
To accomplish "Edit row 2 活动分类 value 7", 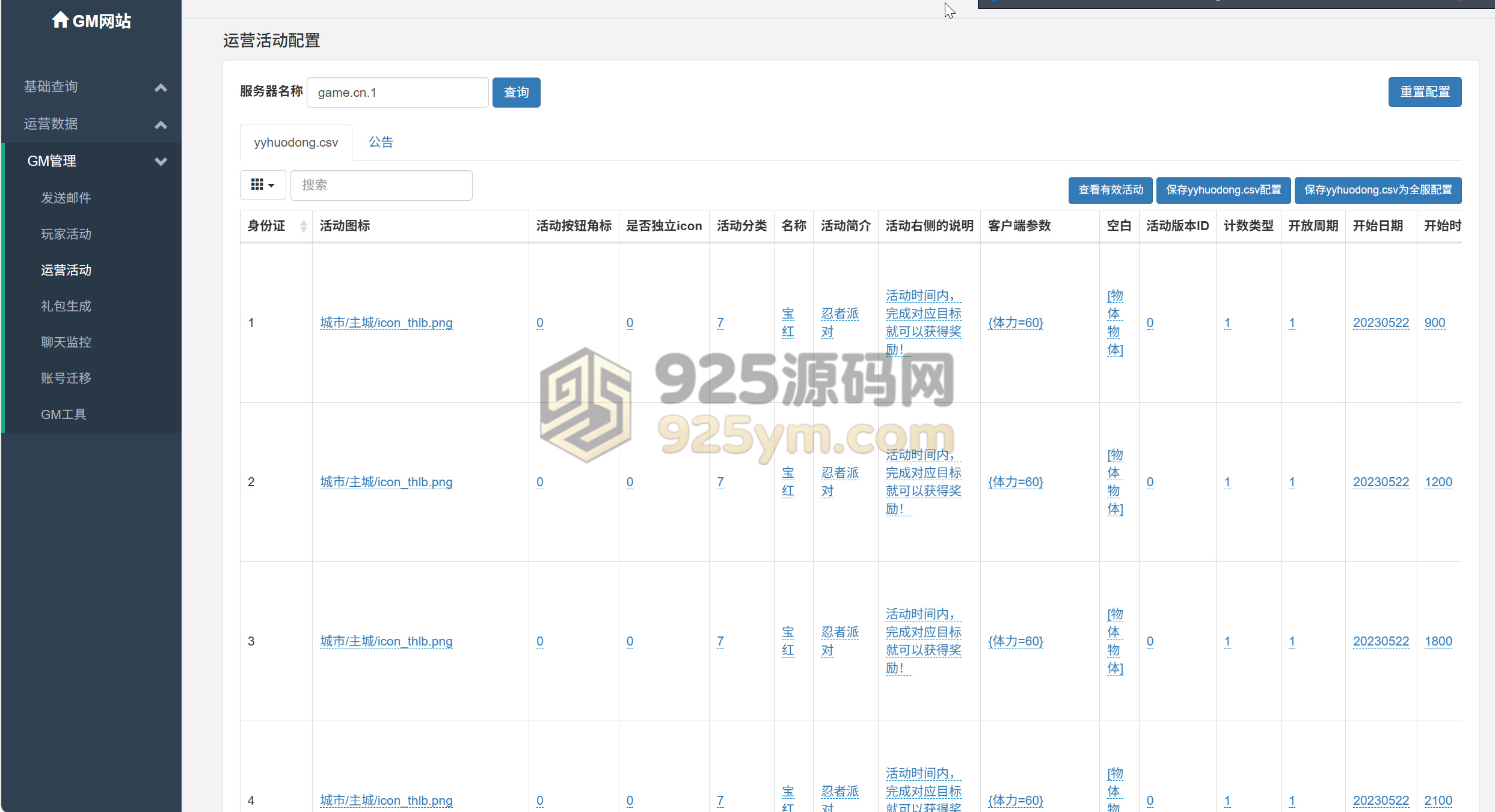I will pyautogui.click(x=720, y=482).
